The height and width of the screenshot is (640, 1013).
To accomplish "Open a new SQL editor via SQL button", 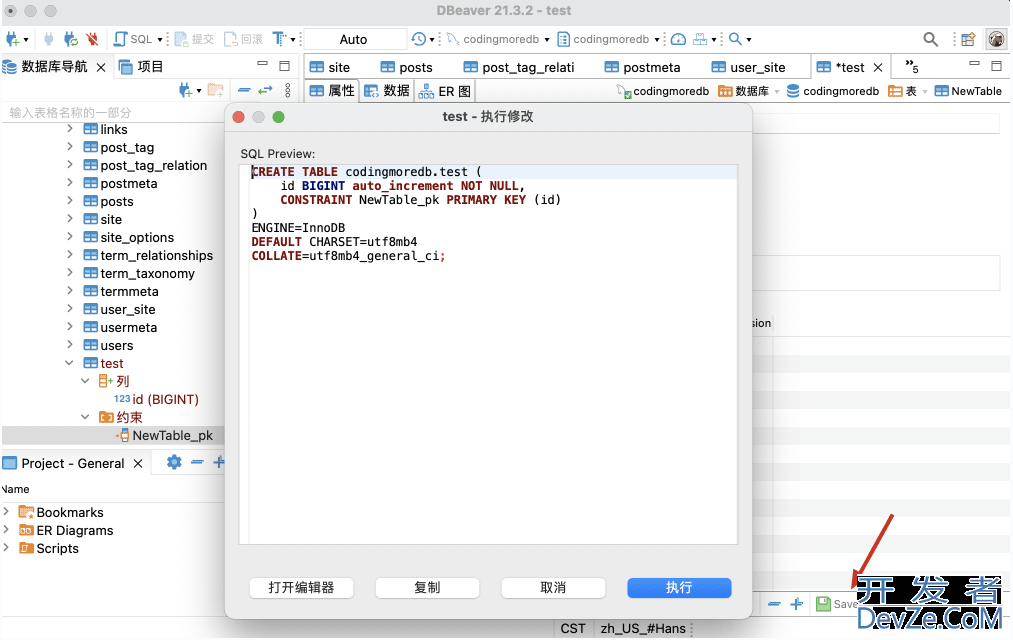I will click(x=133, y=39).
